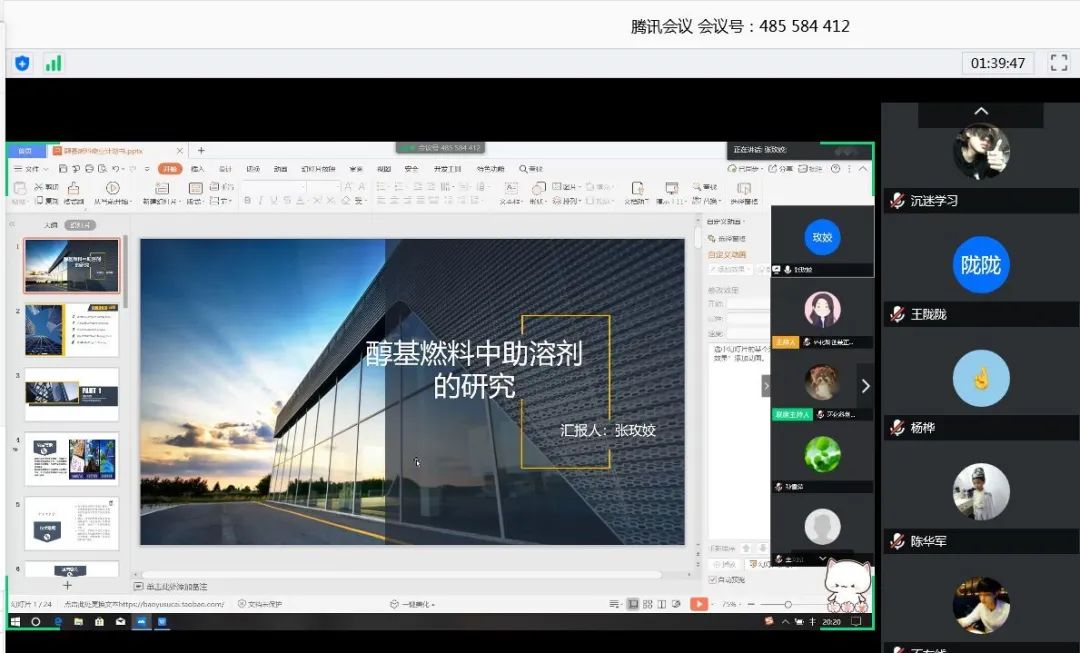
Task: Open the Edge browser from taskbar
Action: [59, 622]
